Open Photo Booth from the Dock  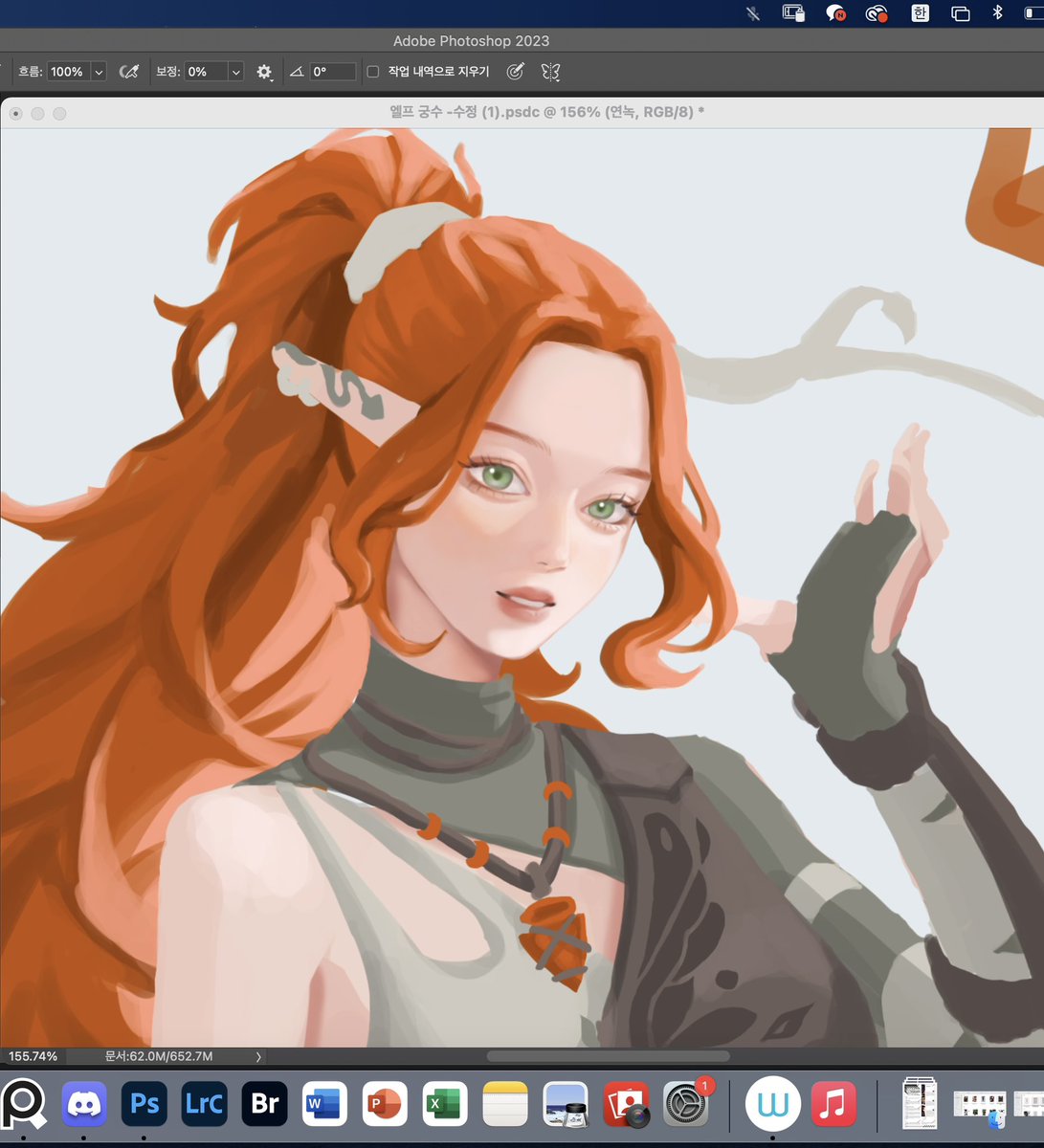point(626,1103)
